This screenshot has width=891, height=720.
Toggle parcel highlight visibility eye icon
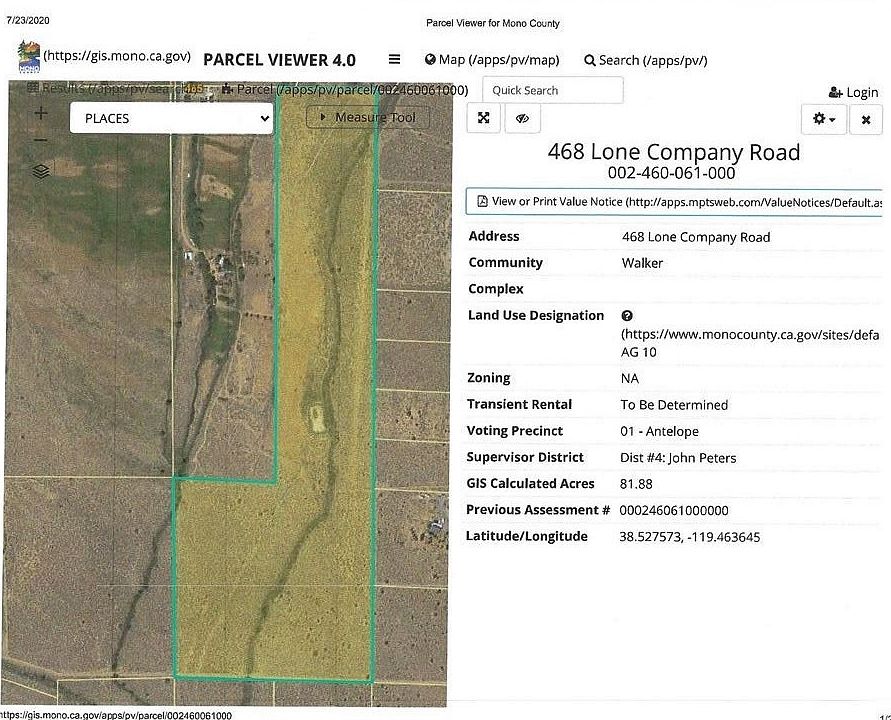pos(522,119)
